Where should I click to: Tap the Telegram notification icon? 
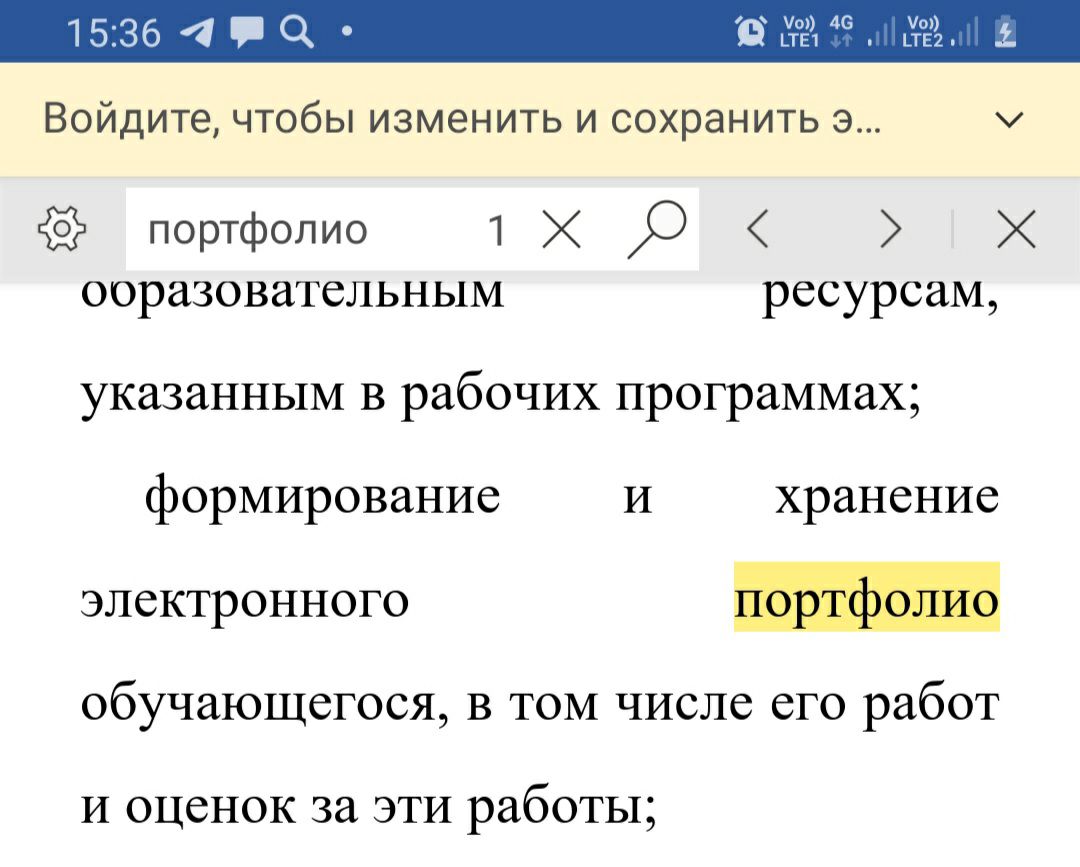(196, 32)
